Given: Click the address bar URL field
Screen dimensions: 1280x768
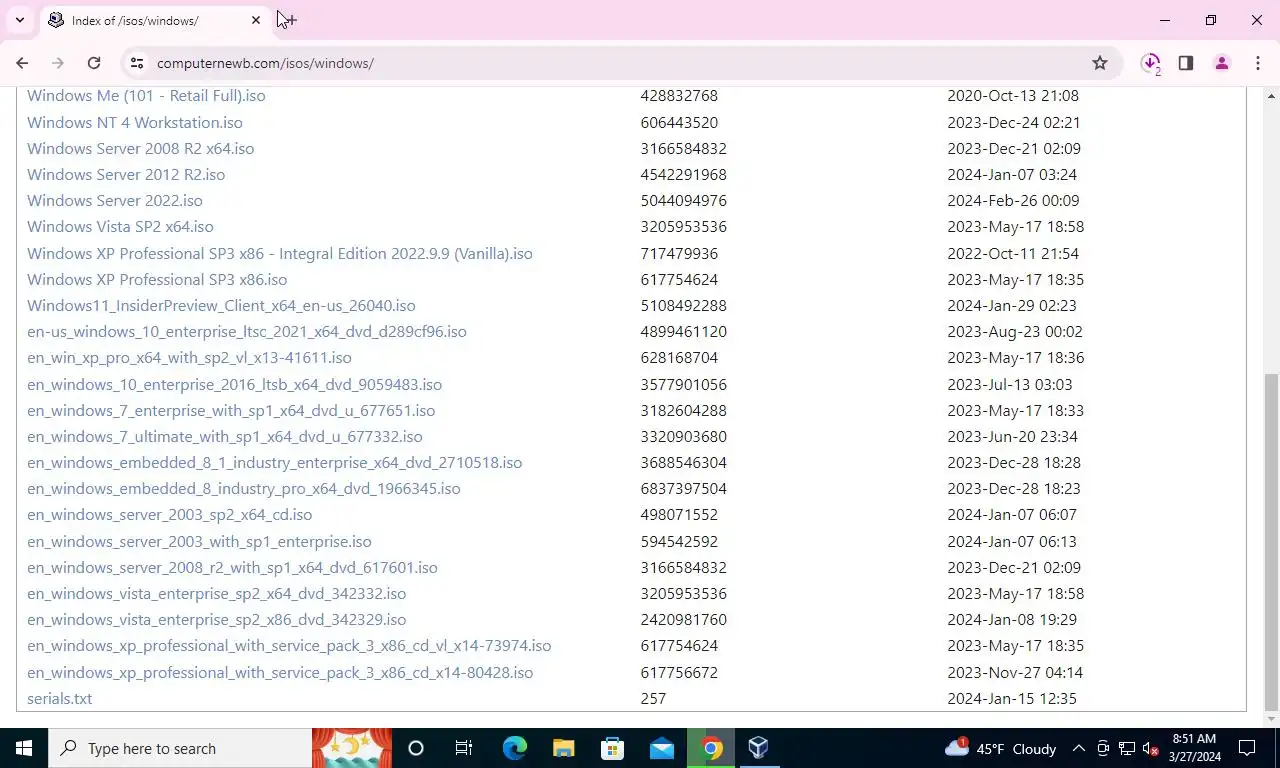Looking at the screenshot, I should [x=619, y=63].
